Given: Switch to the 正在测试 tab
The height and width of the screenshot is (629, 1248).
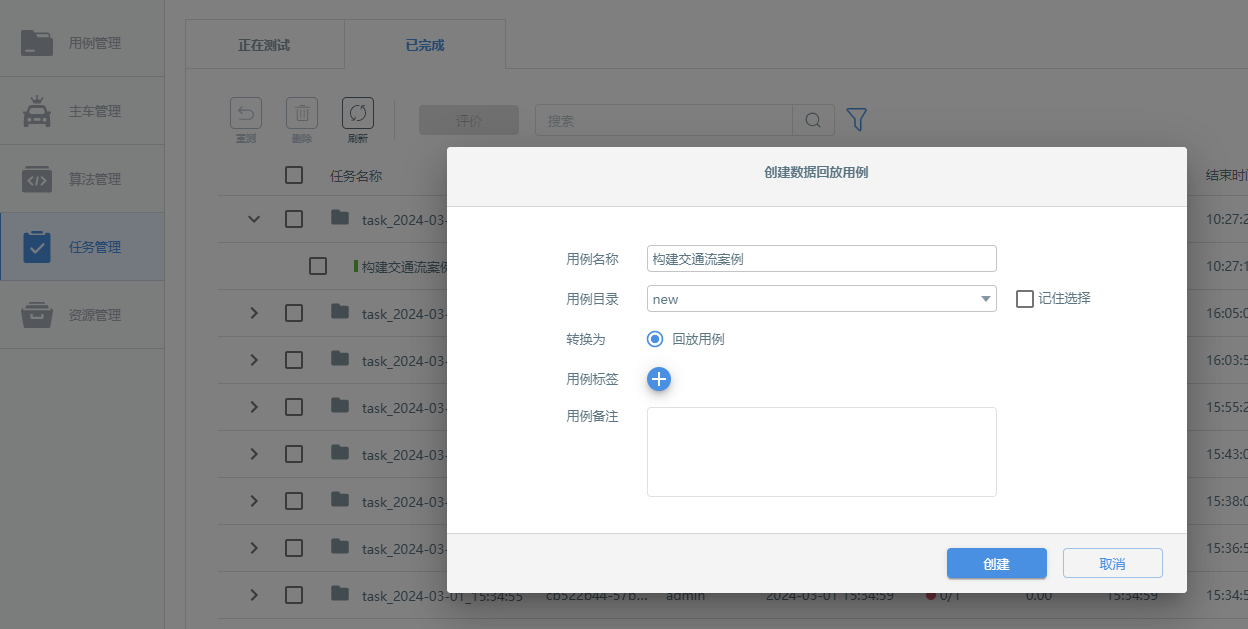Looking at the screenshot, I should click(x=264, y=45).
